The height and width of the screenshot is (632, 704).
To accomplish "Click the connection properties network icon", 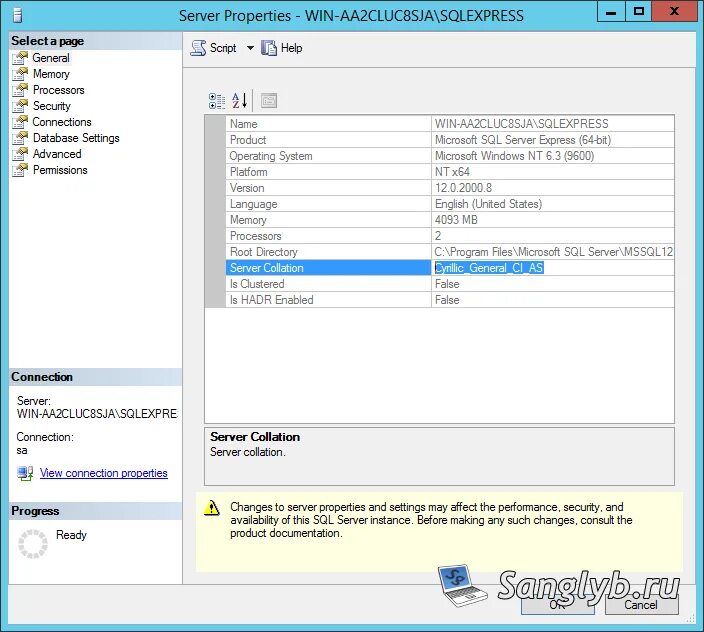I will click(x=25, y=473).
